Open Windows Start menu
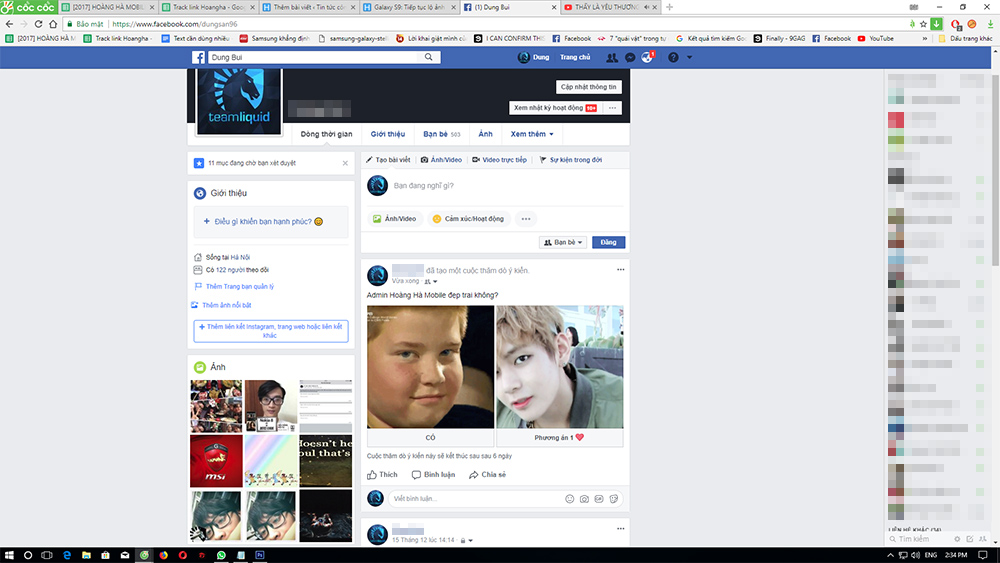1000x563 pixels. pyautogui.click(x=9, y=555)
